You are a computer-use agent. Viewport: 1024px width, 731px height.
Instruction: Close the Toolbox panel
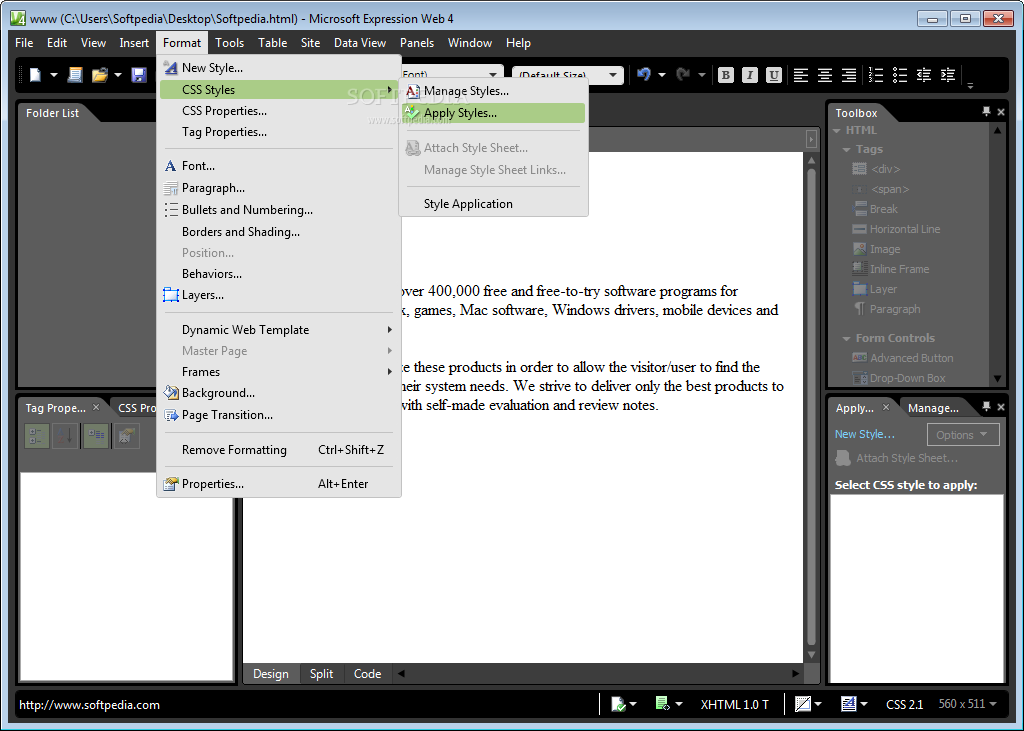(x=1001, y=112)
